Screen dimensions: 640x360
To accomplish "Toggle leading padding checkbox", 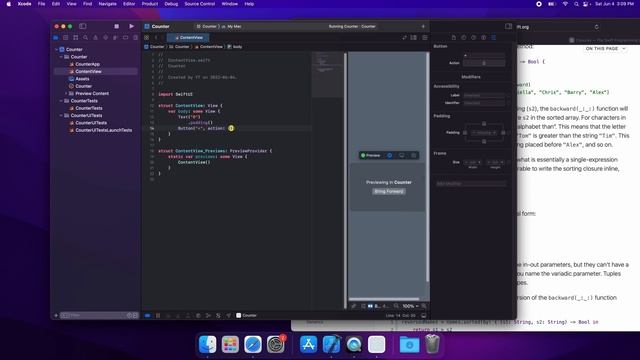I will pos(465,133).
